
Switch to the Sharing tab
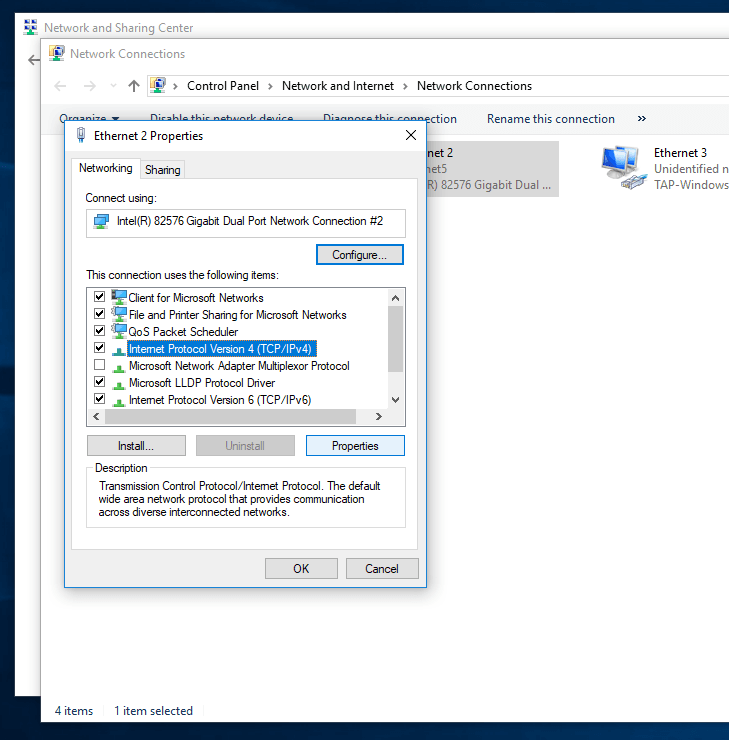(x=162, y=170)
